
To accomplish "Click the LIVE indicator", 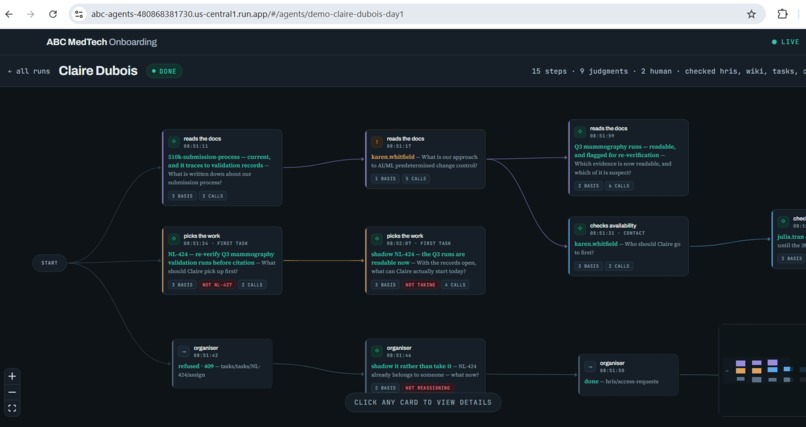I will pyautogui.click(x=785, y=42).
